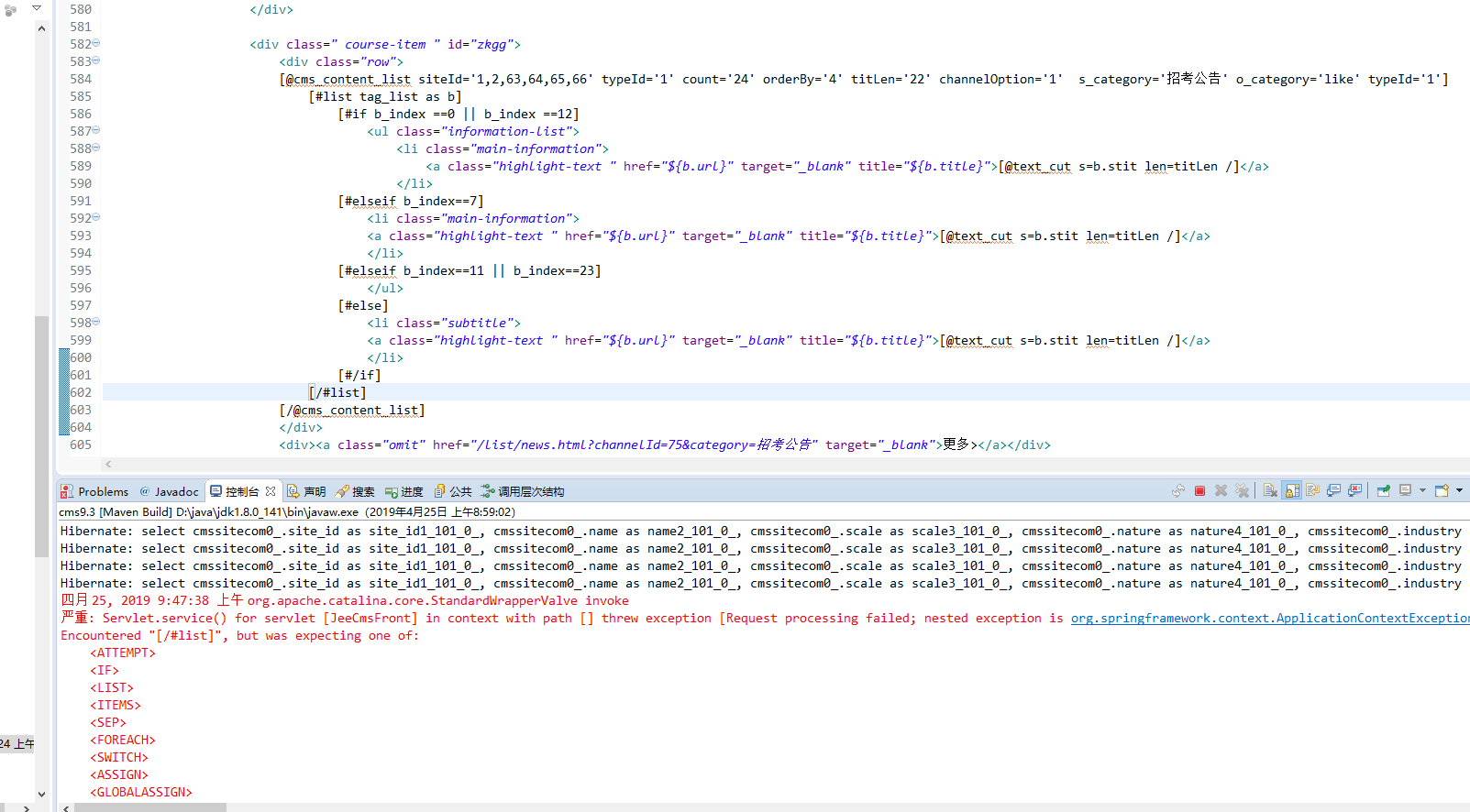This screenshot has width=1470, height=812.
Task: Click the console horizontal scrollbar thumb
Action: 150,807
